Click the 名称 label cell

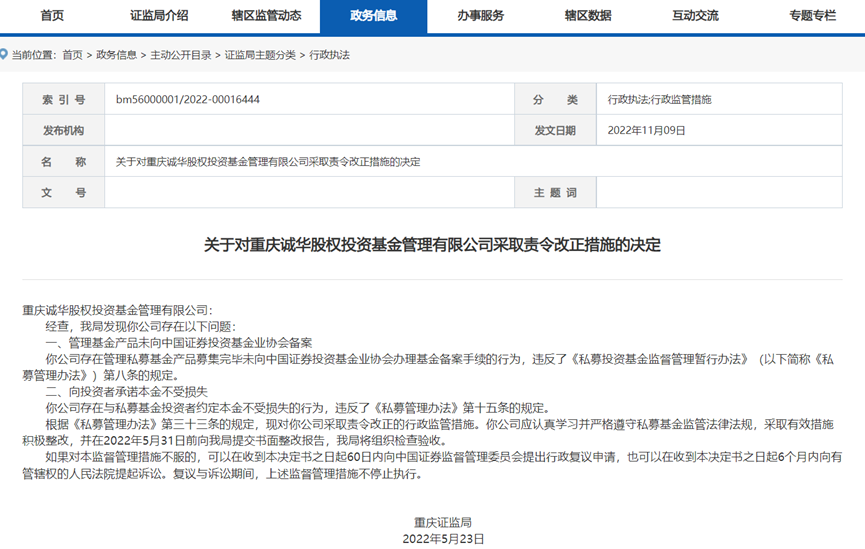63,162
